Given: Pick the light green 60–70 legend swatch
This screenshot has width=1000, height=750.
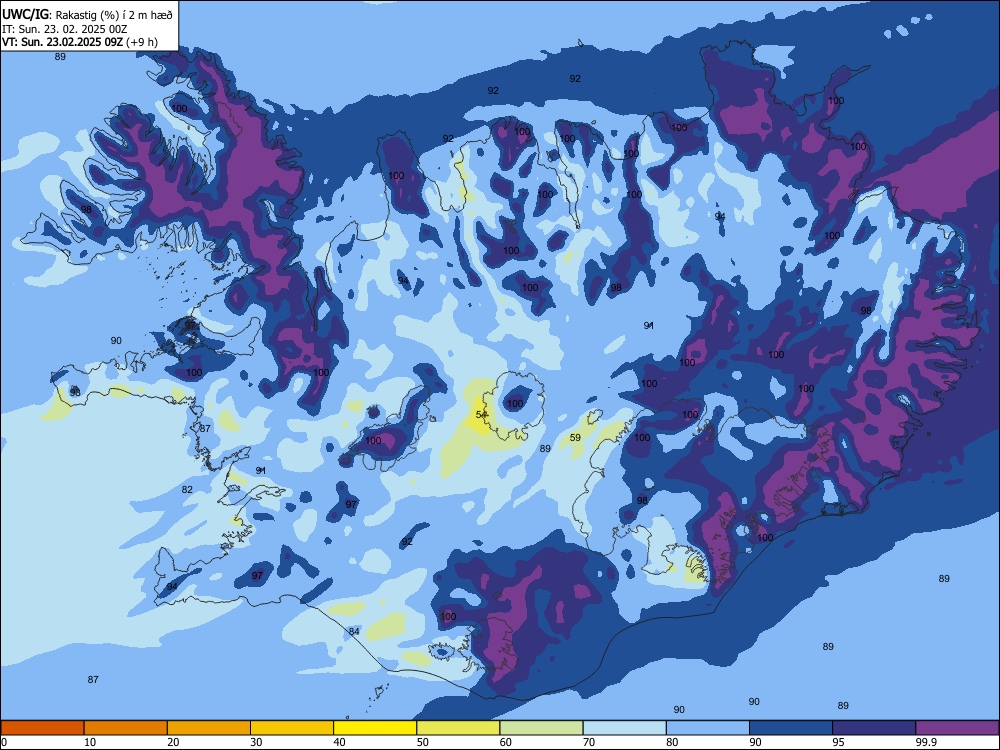Looking at the screenshot, I should 541,728.
